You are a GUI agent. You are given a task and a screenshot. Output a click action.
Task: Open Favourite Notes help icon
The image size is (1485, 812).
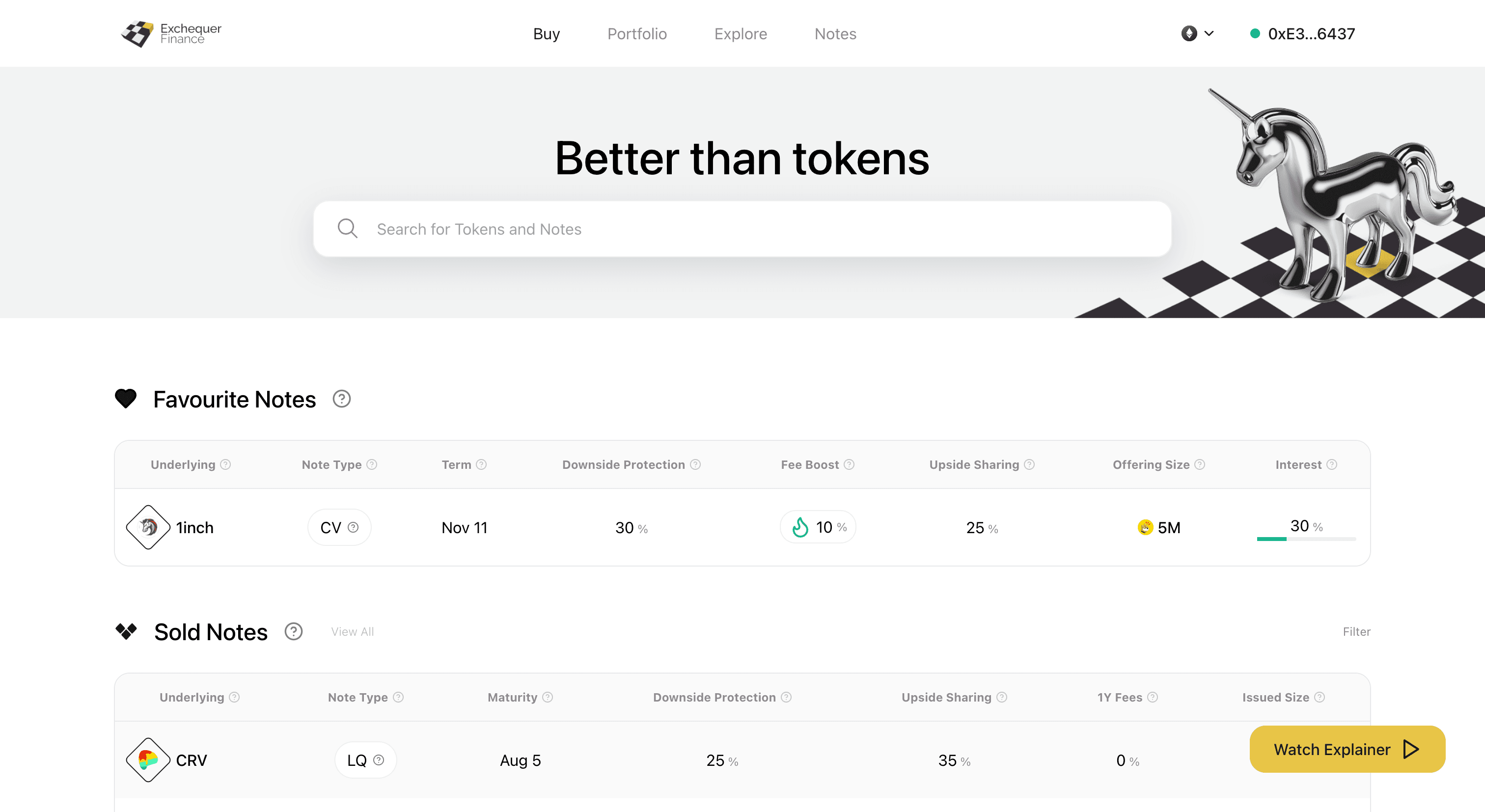click(341, 399)
